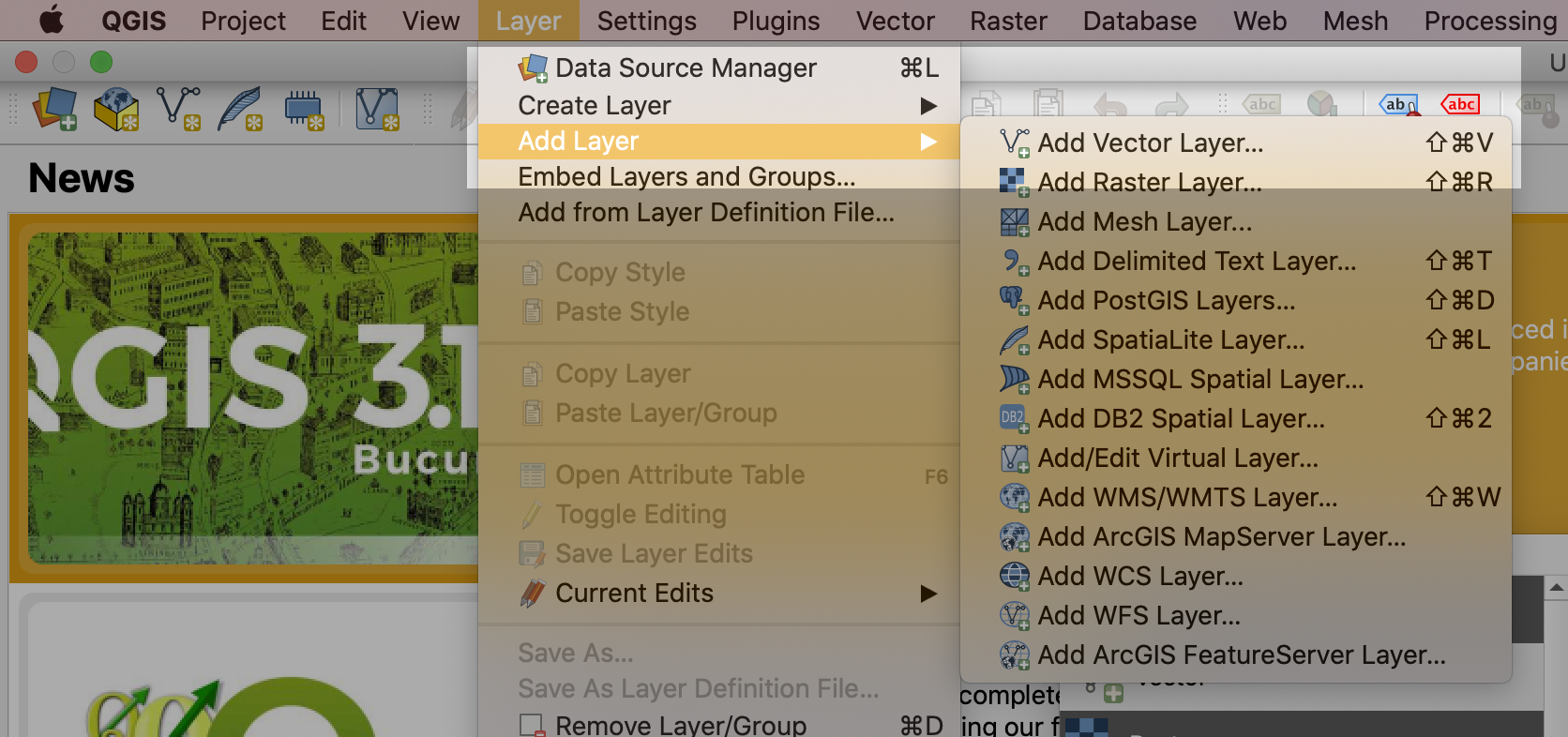Click the ArcGIS MapServer Layer icon

(x=1015, y=537)
